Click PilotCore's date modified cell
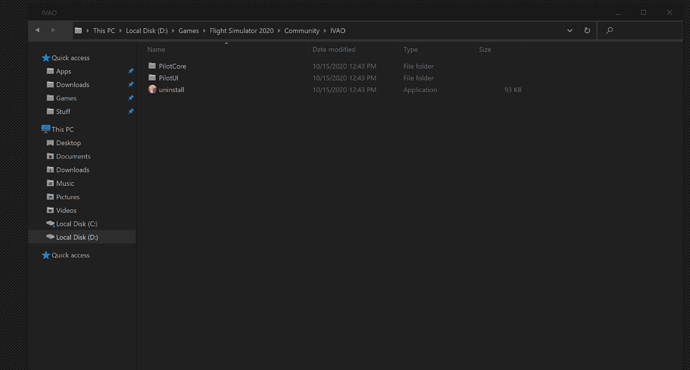This screenshot has height=370, width=690. (345, 66)
